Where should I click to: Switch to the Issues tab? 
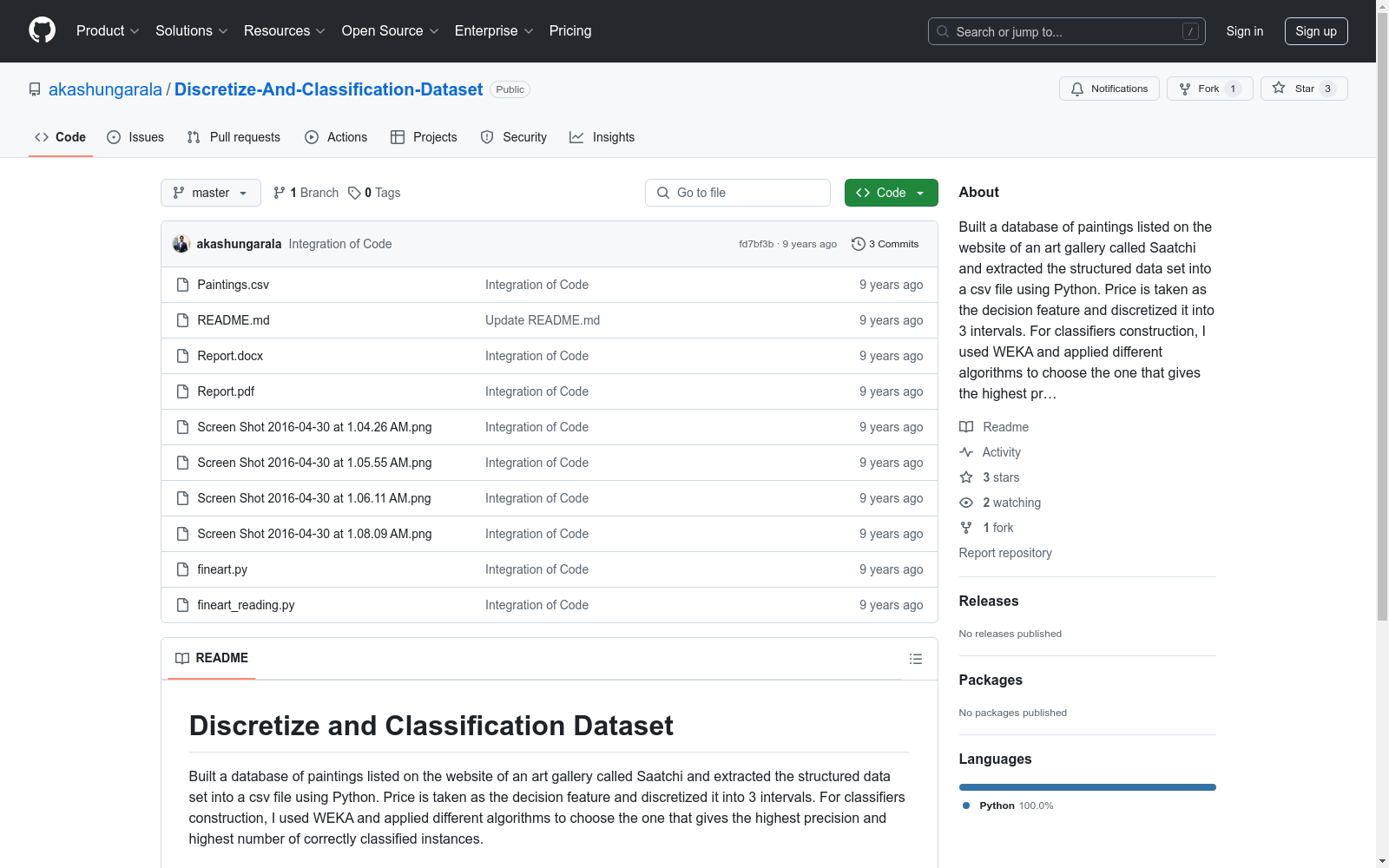tap(135, 137)
